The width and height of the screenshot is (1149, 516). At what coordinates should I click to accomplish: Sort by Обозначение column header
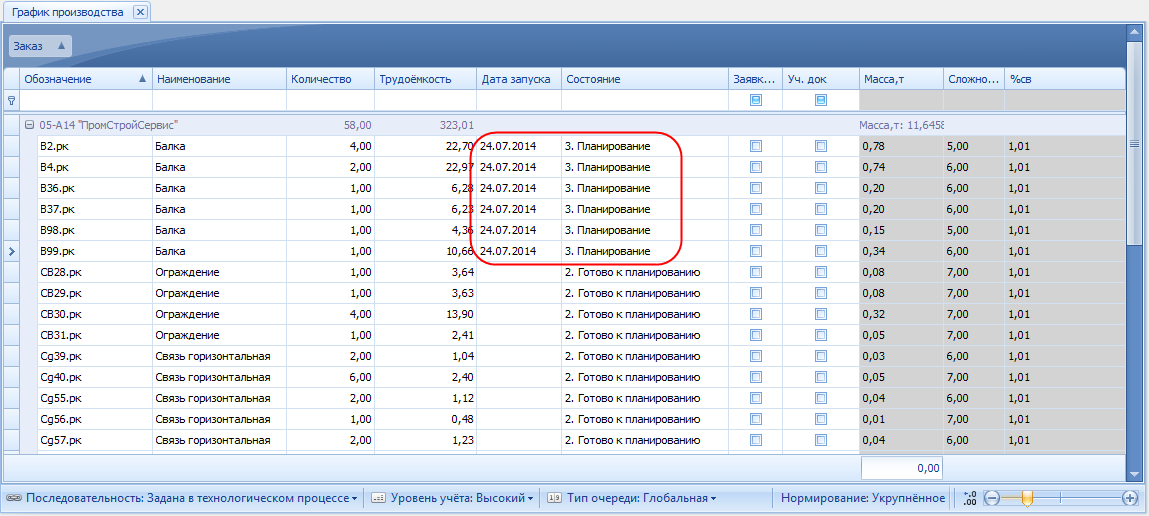[86, 79]
